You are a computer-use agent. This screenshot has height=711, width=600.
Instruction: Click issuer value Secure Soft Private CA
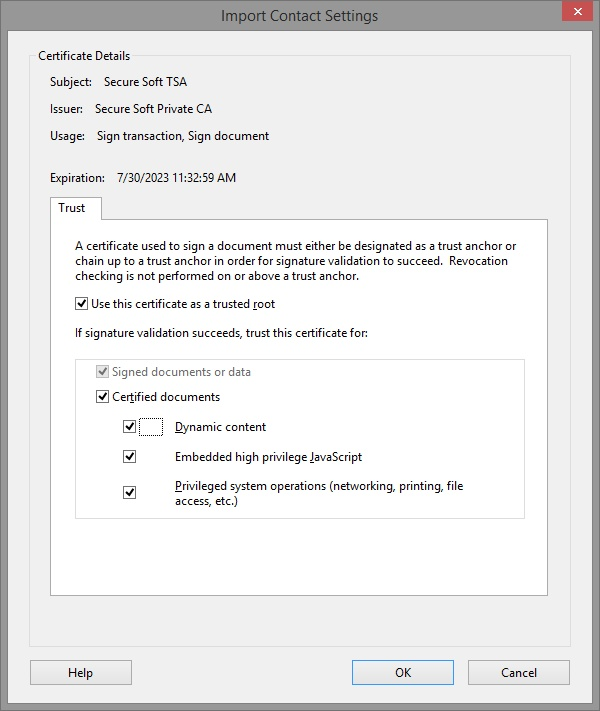153,109
